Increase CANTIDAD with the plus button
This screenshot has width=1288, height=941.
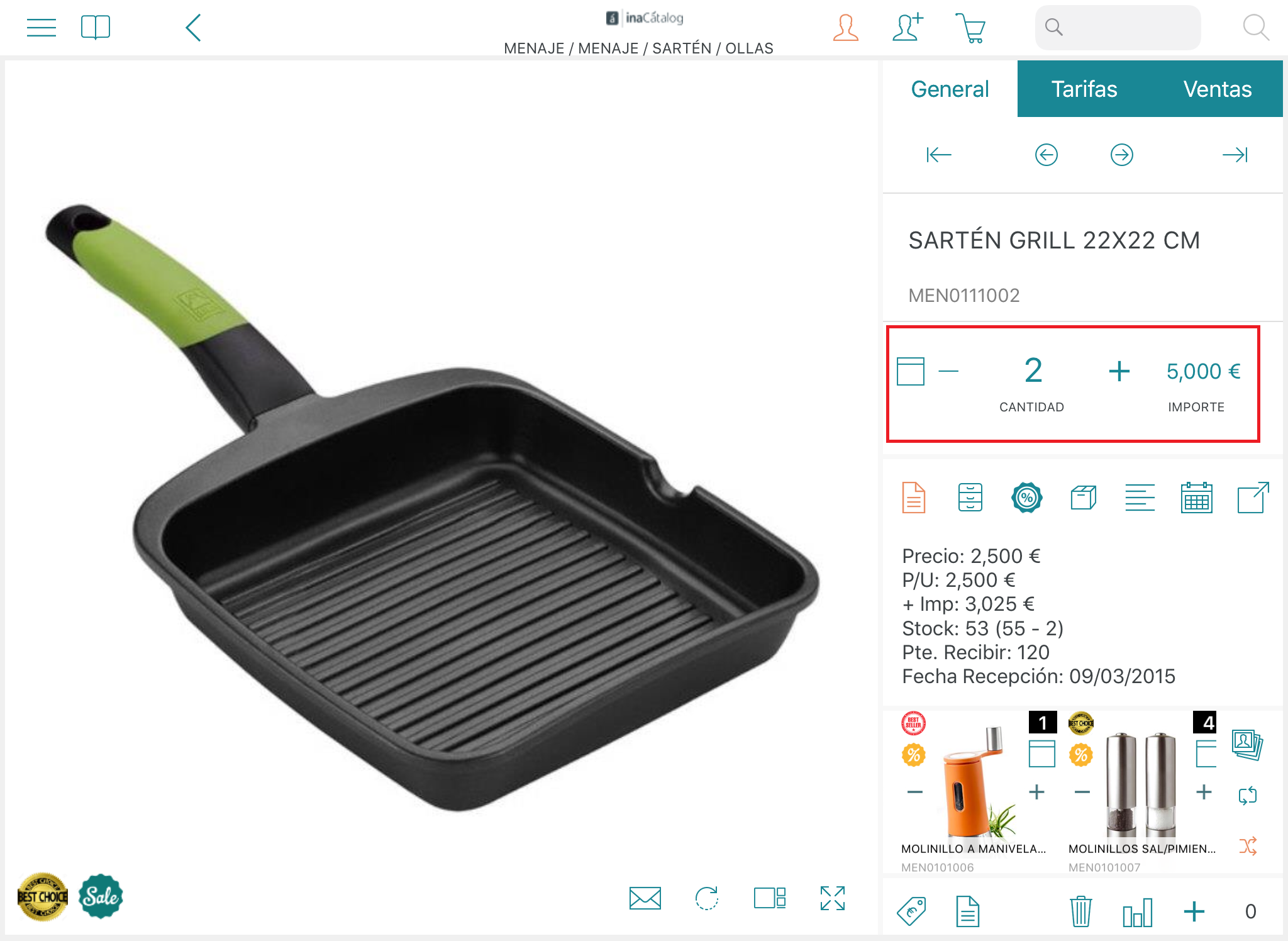[1119, 371]
